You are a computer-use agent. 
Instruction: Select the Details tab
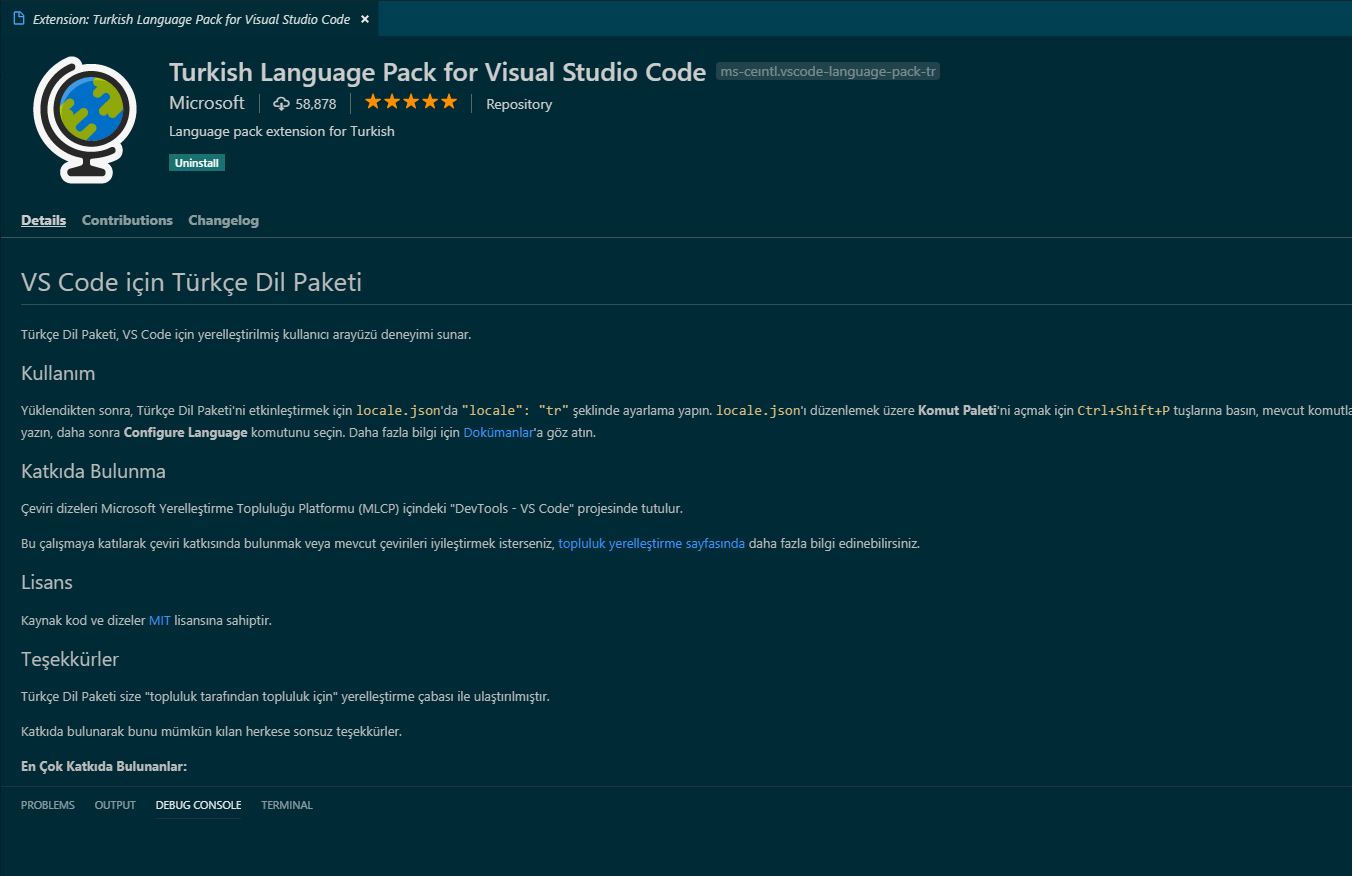43,220
